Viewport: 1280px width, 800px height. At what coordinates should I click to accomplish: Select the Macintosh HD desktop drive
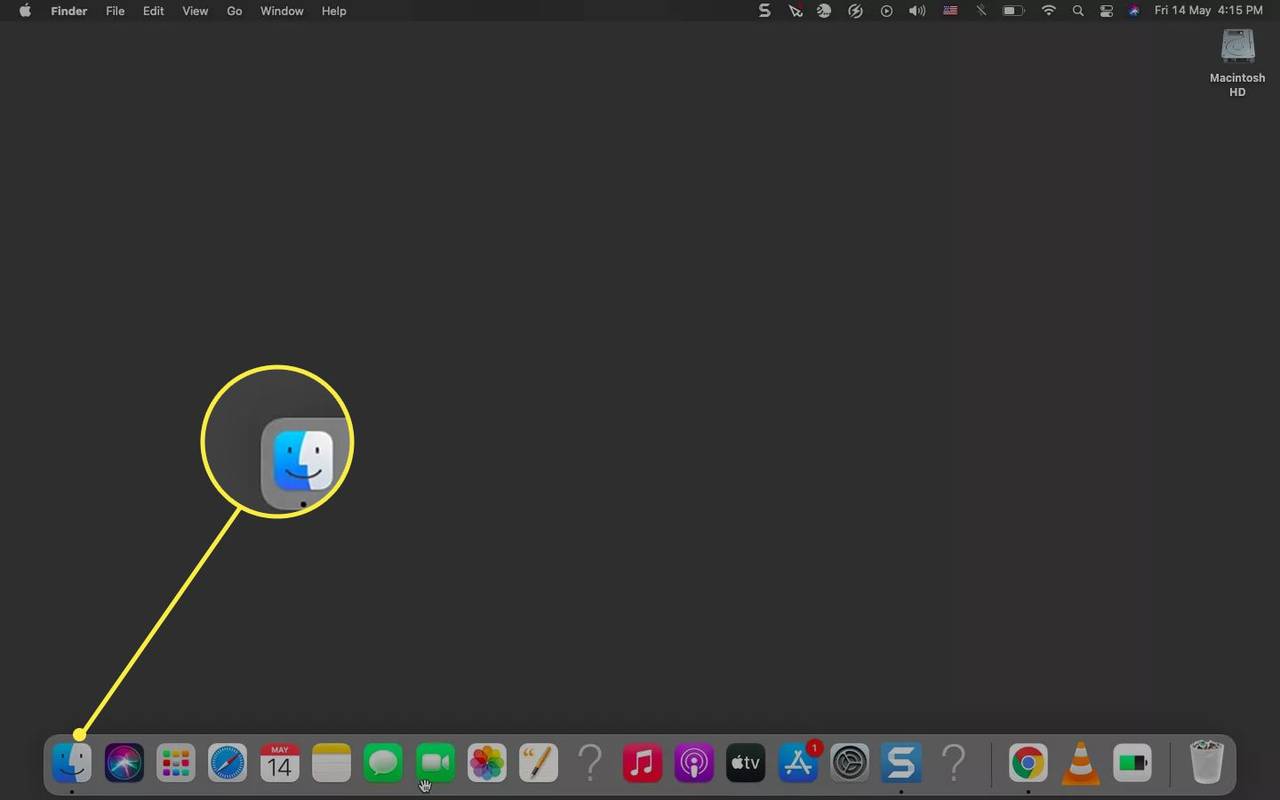pos(1238,62)
